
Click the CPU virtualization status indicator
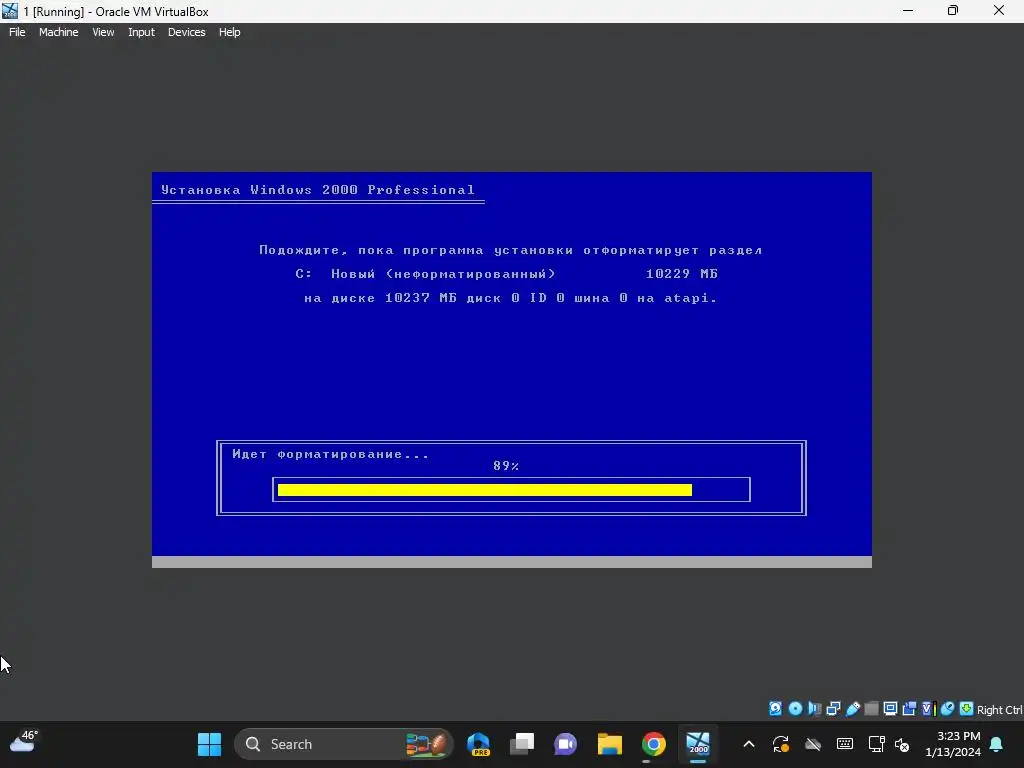pyautogui.click(x=929, y=709)
